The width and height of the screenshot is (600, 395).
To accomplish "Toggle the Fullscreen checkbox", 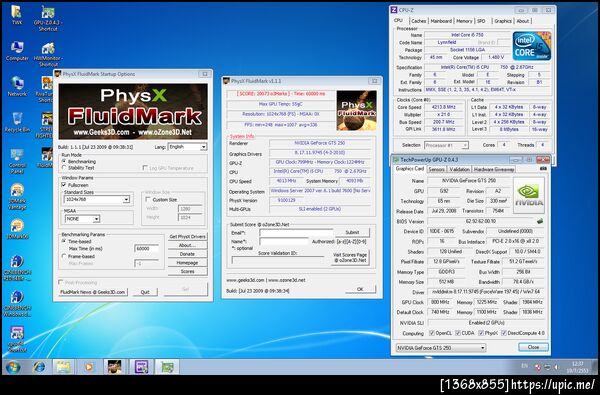I will pos(64,184).
